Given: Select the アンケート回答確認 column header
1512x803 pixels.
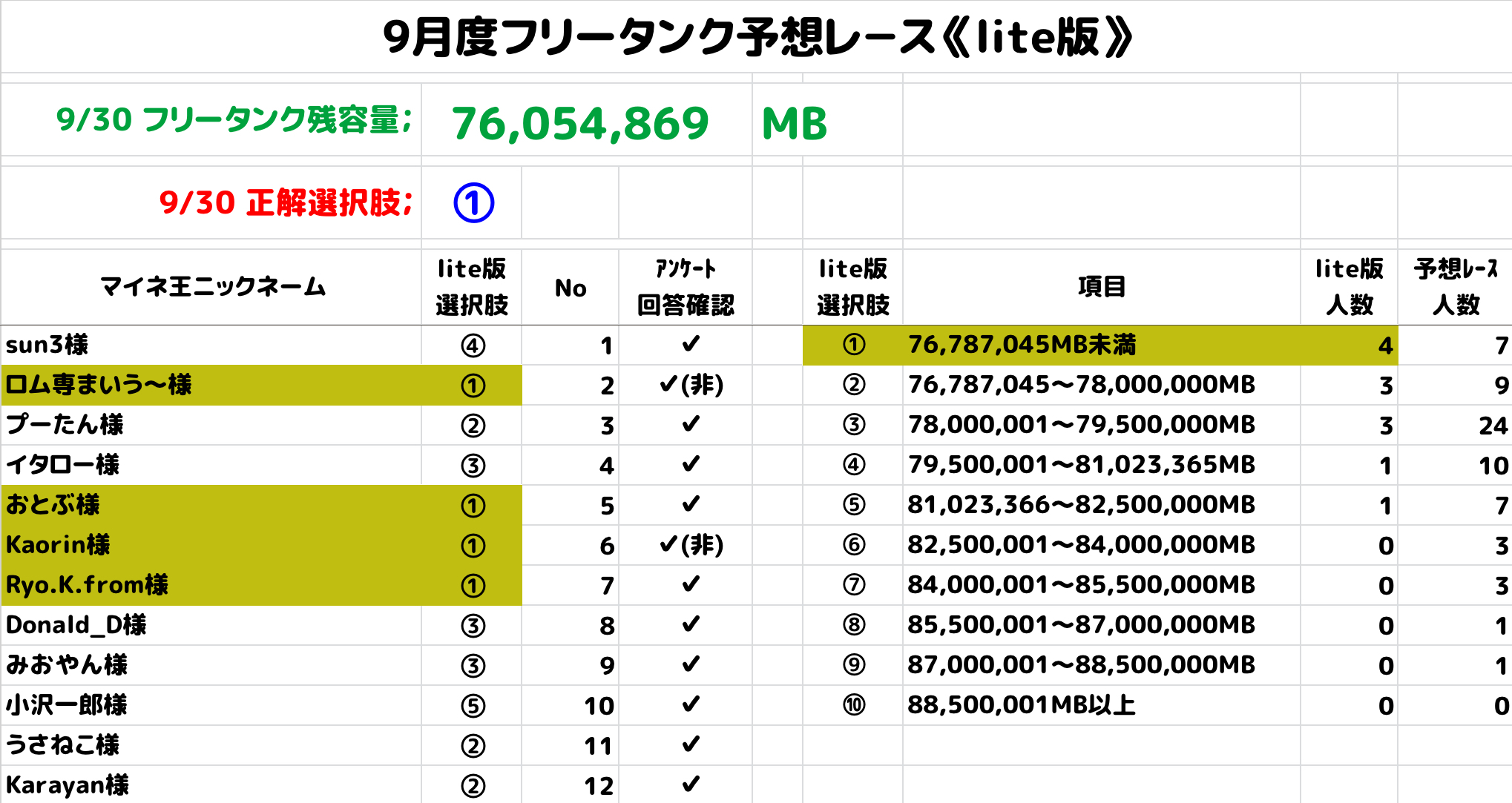Looking at the screenshot, I should tap(685, 287).
